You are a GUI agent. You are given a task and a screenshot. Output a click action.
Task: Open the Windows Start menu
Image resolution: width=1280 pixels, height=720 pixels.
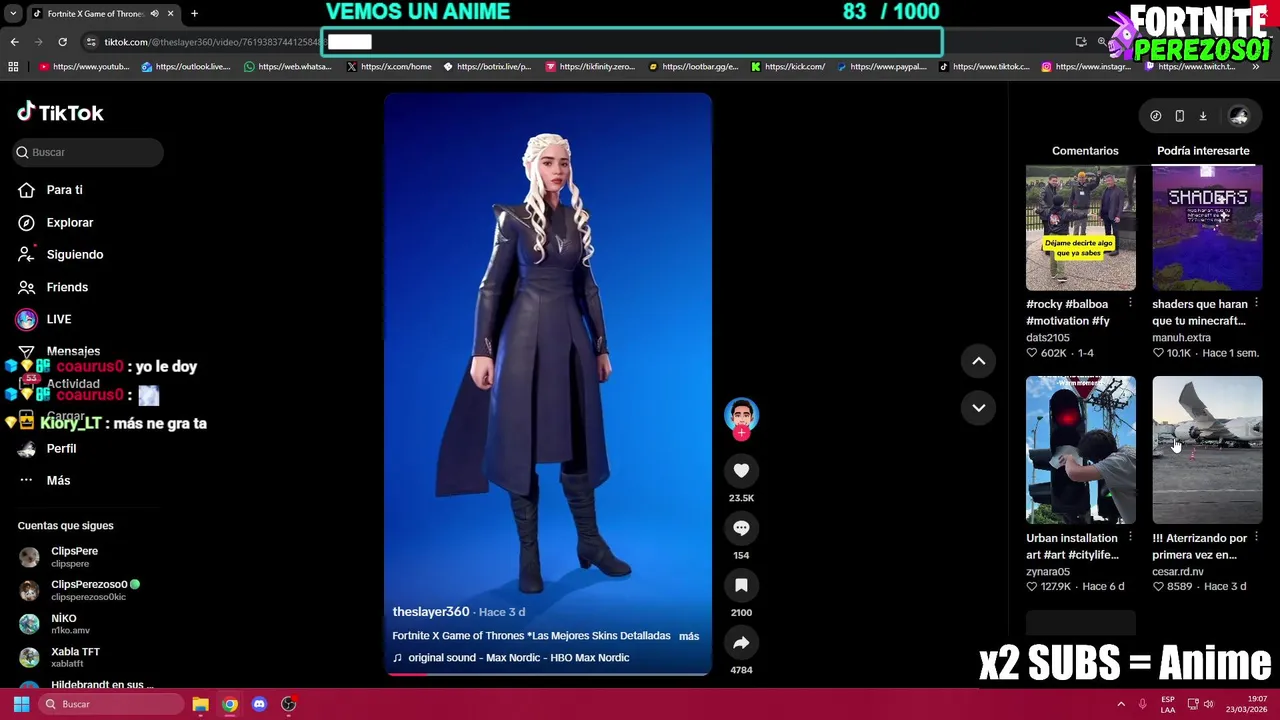click(x=21, y=704)
